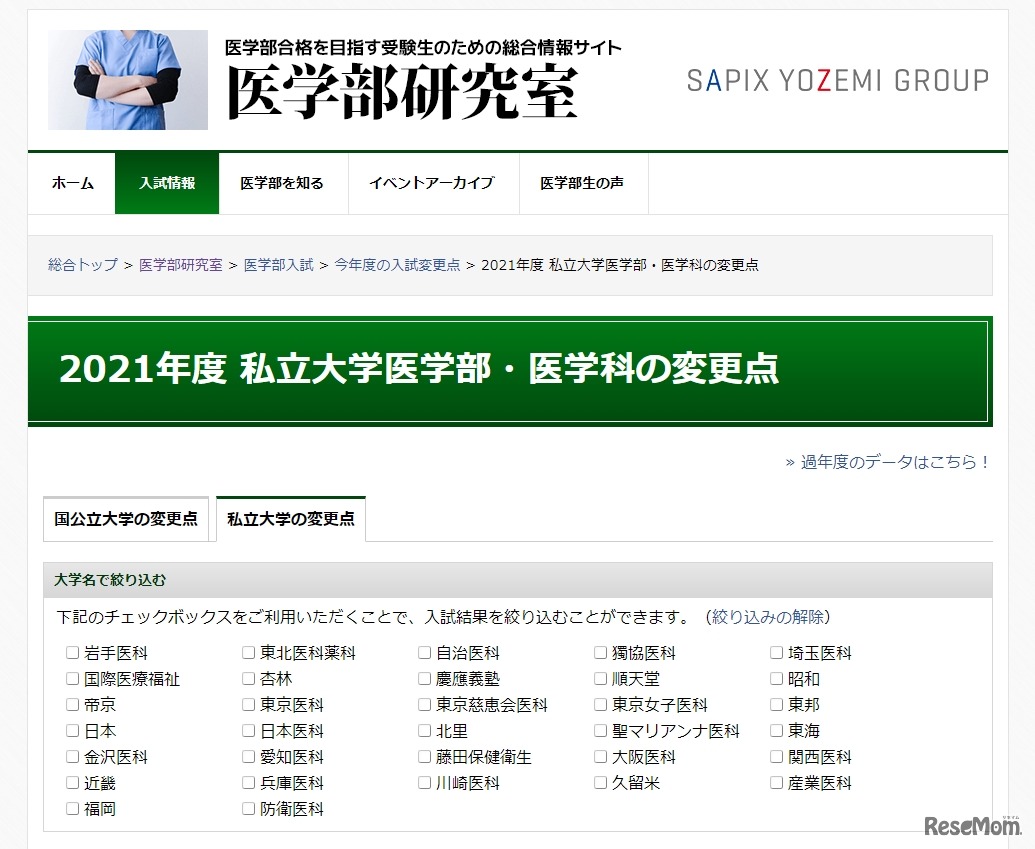Click the ホーム navigation item
This screenshot has width=1035, height=849.
click(73, 183)
